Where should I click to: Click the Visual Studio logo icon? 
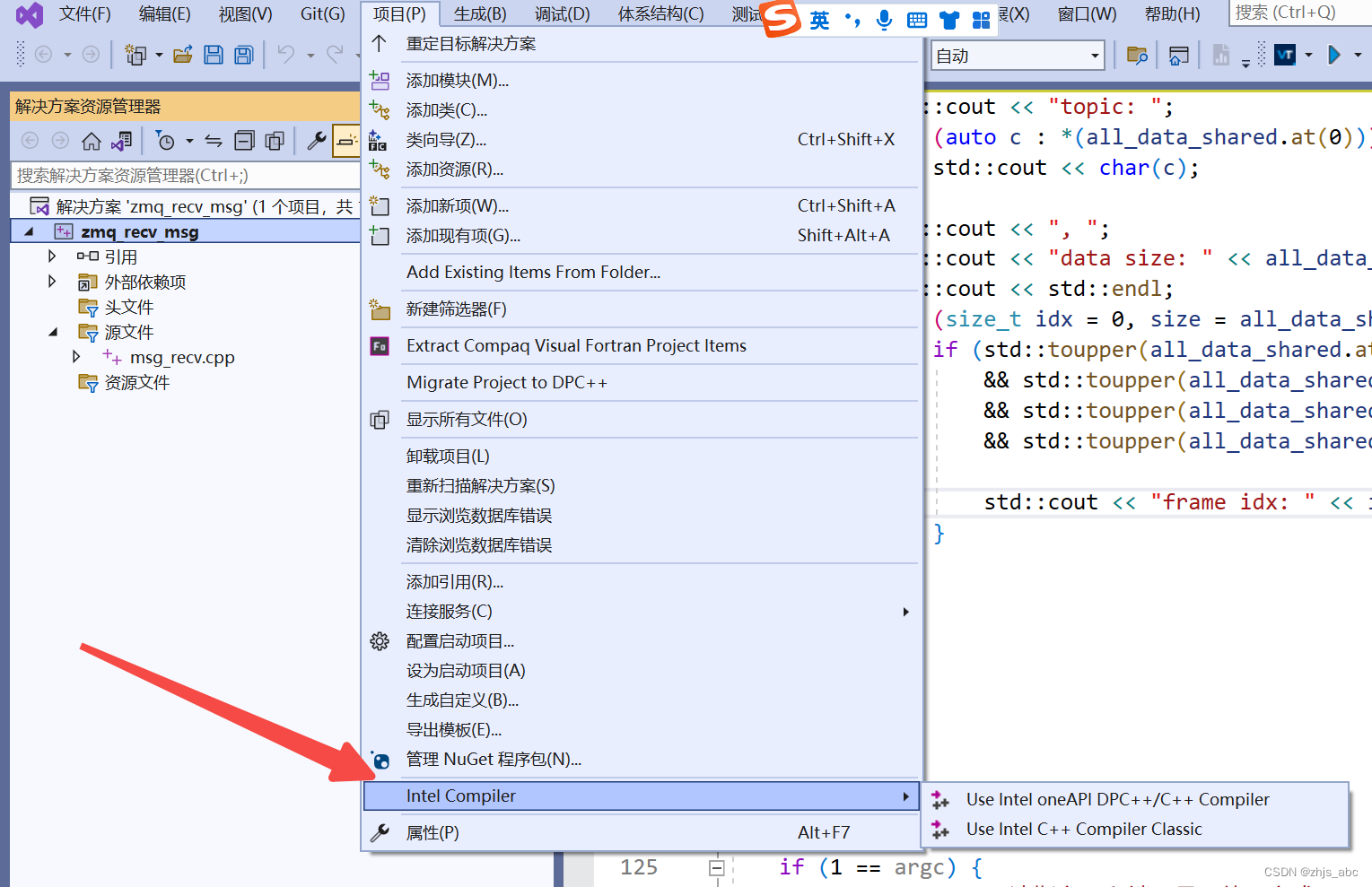30,15
